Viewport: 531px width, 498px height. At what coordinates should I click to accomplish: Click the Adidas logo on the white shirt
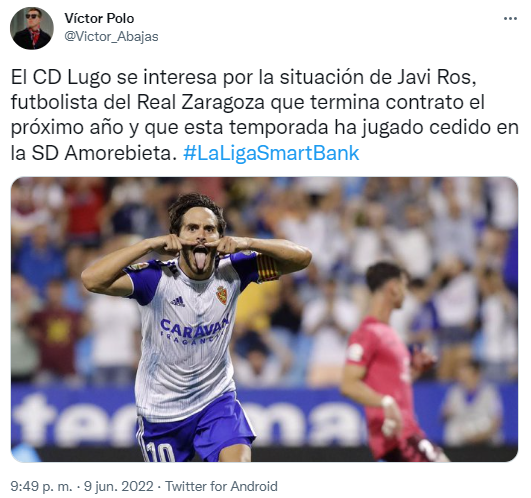[178, 301]
